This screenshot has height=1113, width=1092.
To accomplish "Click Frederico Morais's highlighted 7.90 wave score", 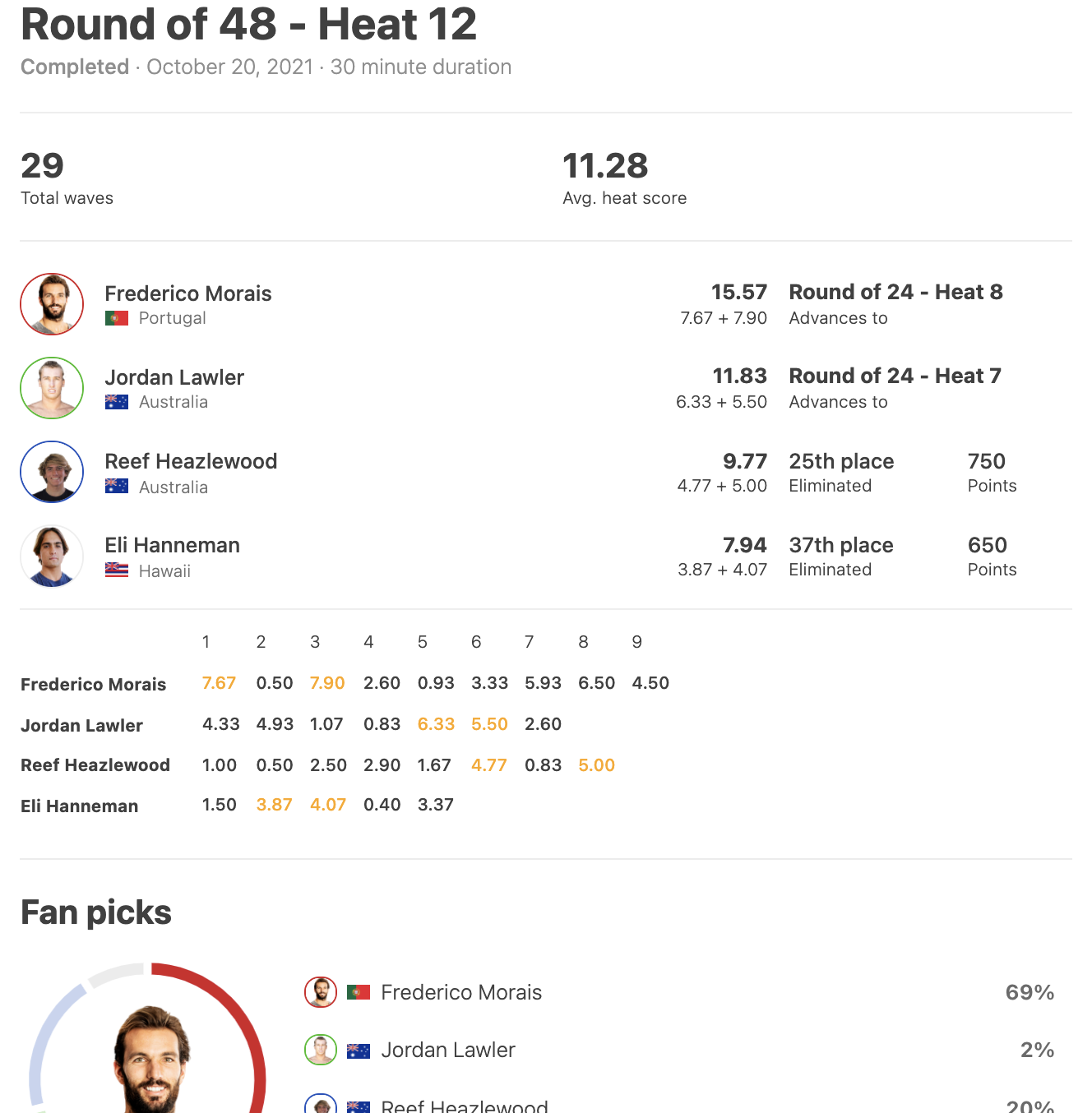I will [x=327, y=683].
